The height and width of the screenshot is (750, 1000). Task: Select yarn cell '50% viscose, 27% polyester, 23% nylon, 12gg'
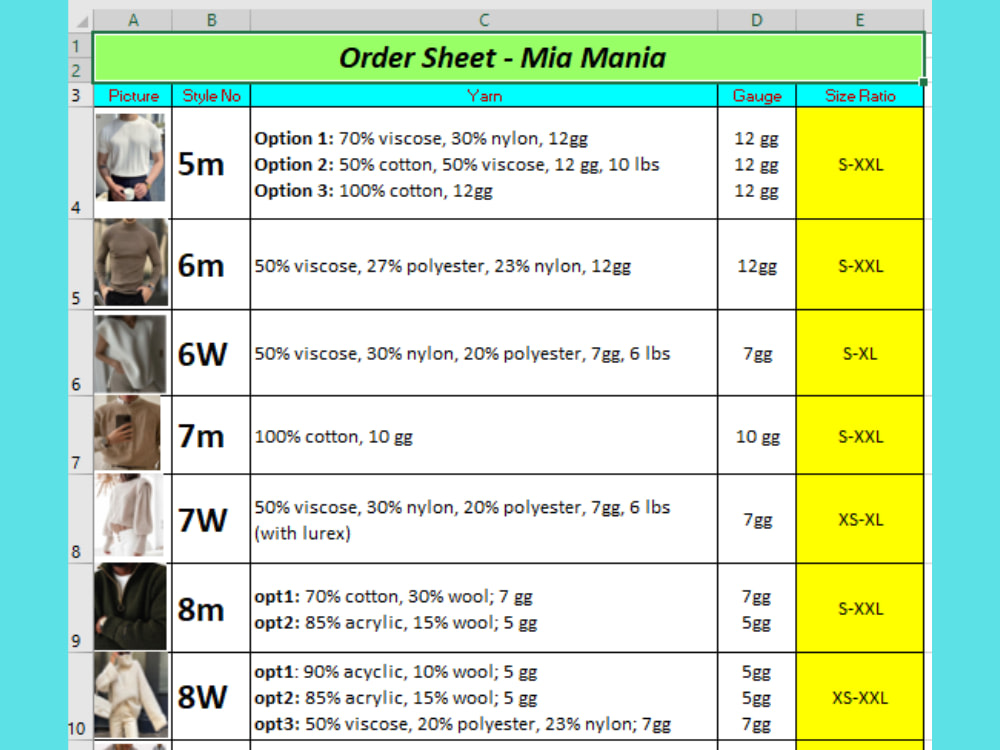pyautogui.click(x=484, y=265)
